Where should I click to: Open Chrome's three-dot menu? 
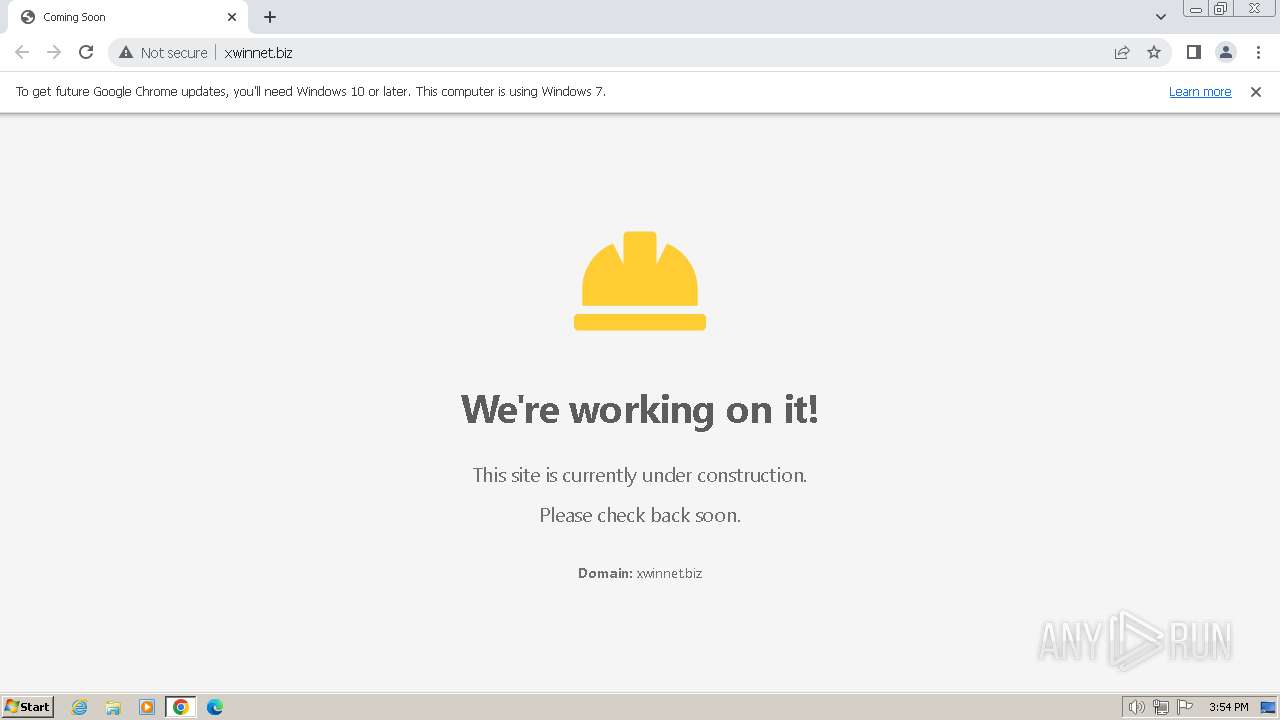(x=1258, y=52)
